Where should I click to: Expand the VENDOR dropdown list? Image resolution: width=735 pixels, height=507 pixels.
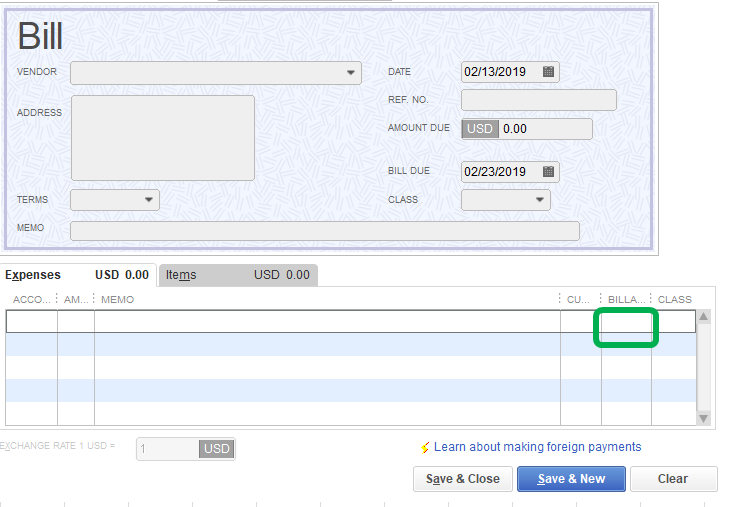click(350, 73)
